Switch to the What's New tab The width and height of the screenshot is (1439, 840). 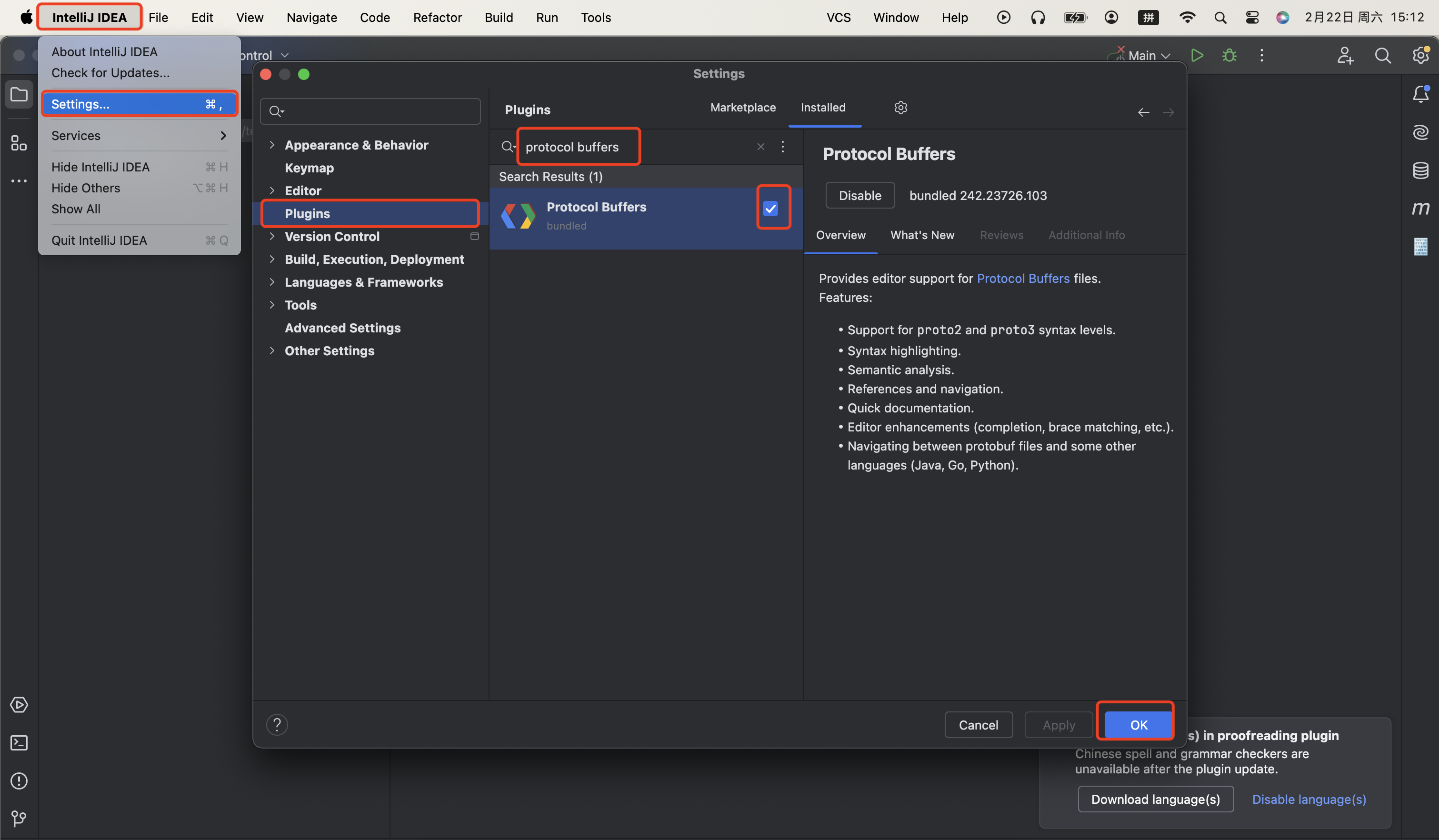(922, 235)
